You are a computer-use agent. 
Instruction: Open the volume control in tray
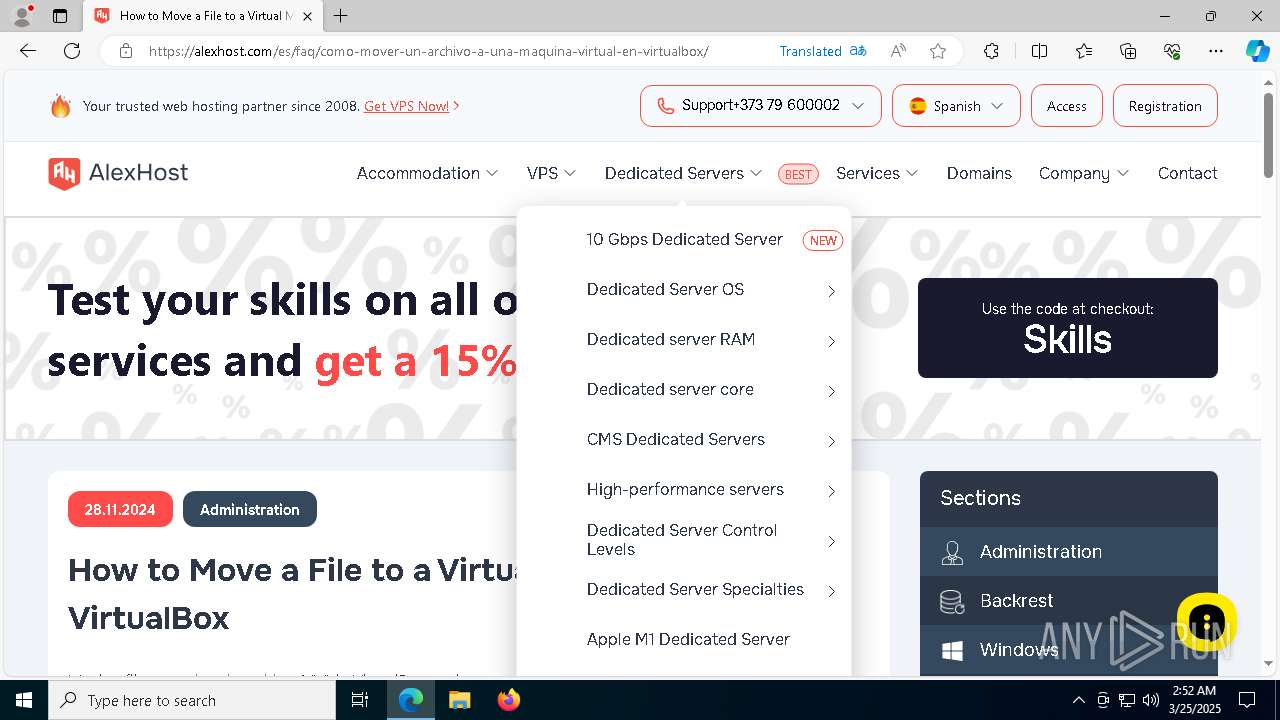(x=1150, y=700)
